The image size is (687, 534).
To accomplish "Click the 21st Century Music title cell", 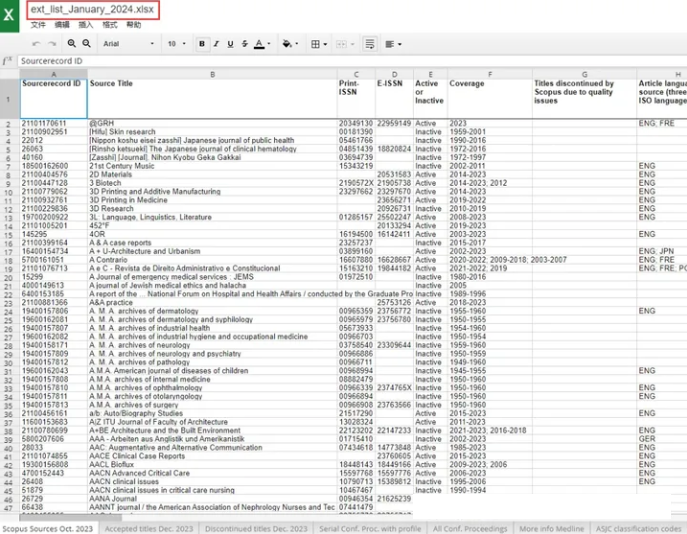I will [x=212, y=166].
